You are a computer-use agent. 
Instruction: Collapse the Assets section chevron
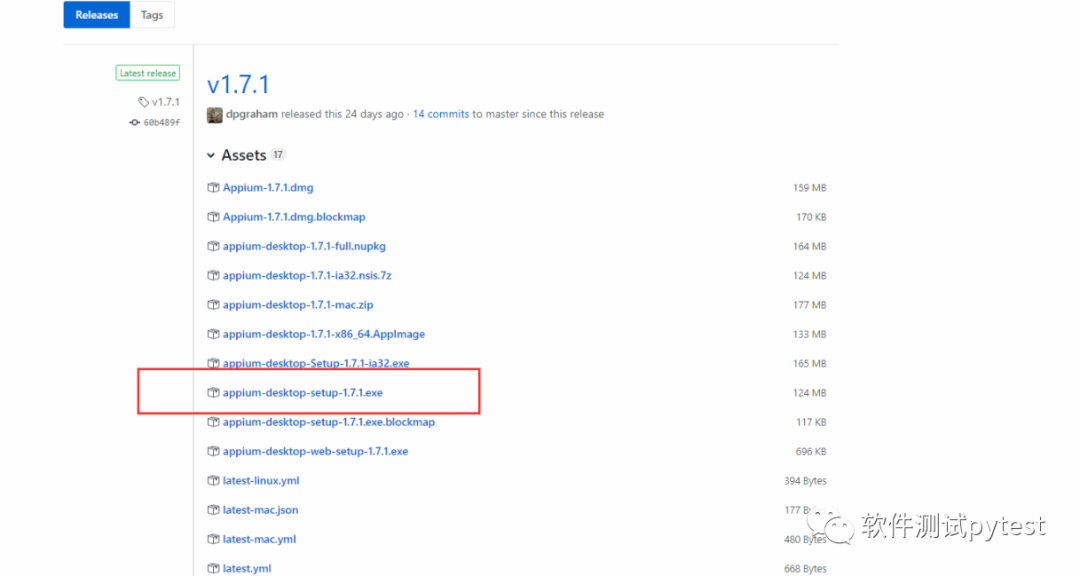point(211,156)
